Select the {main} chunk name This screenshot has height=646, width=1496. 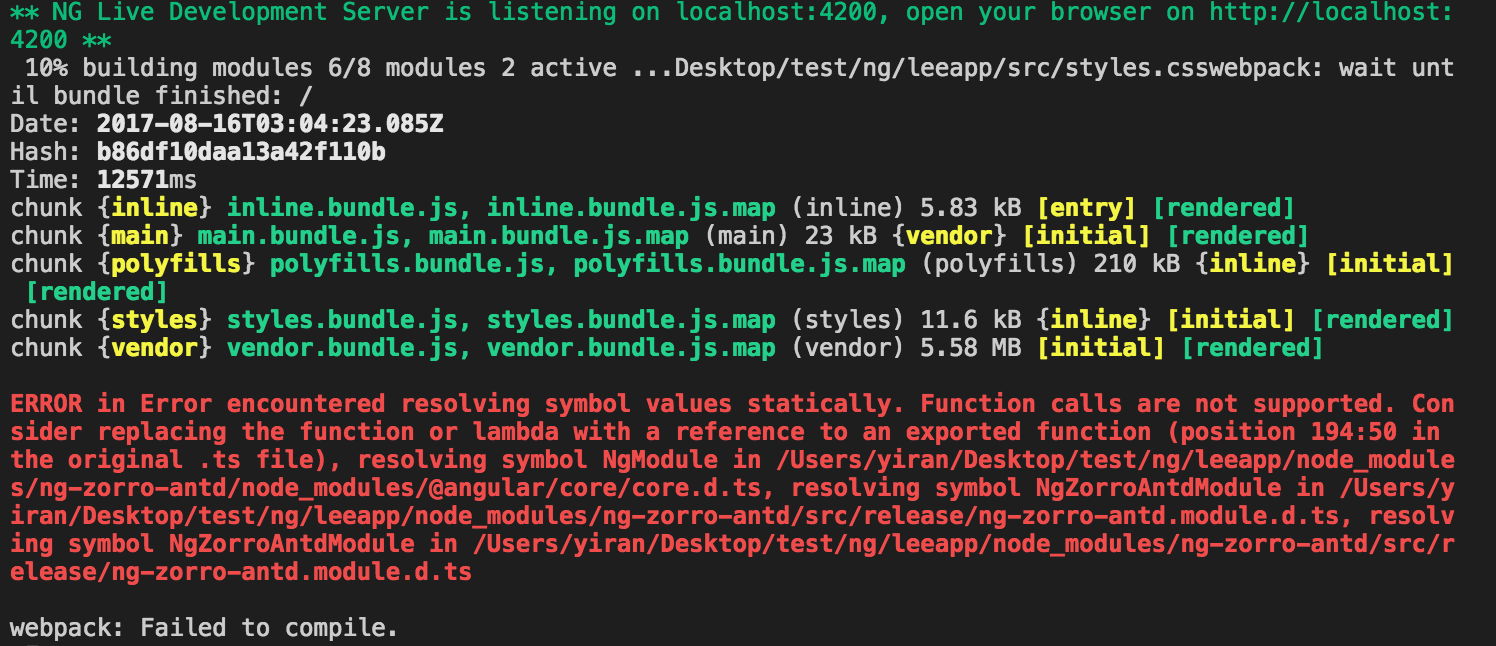point(140,237)
